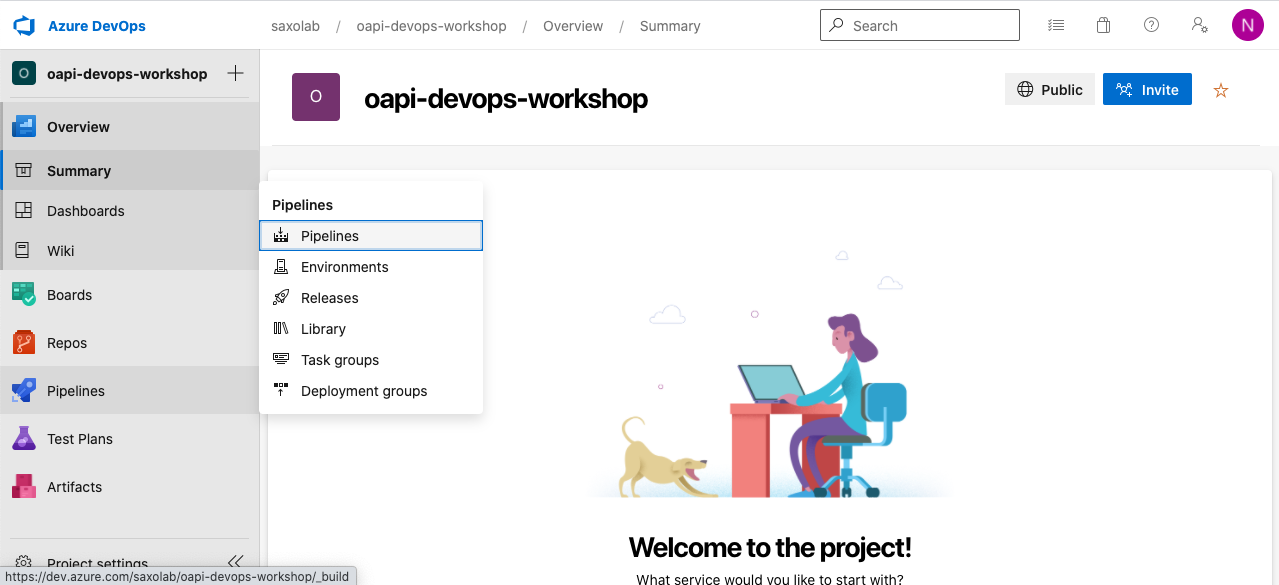Choose Task groups in the flyout menu
Screen dimensions: 1279x585
(371, 360)
